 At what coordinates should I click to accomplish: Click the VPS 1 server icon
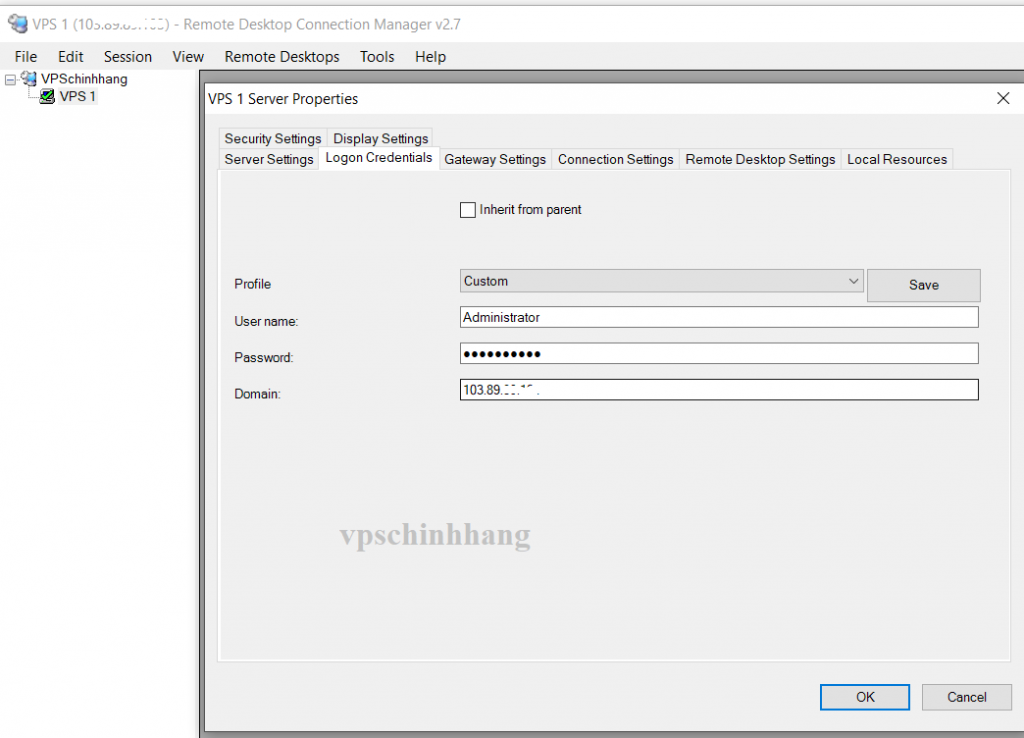coord(47,97)
